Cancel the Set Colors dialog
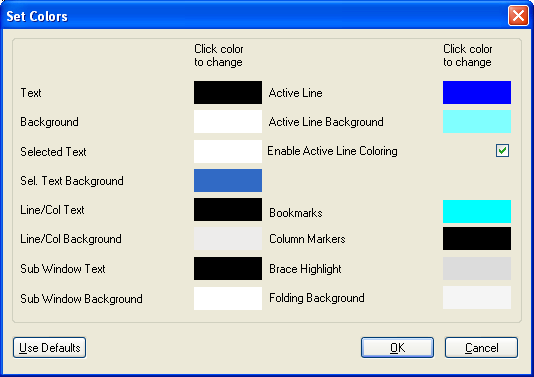Viewport: 534px width, 377px height. [482, 348]
